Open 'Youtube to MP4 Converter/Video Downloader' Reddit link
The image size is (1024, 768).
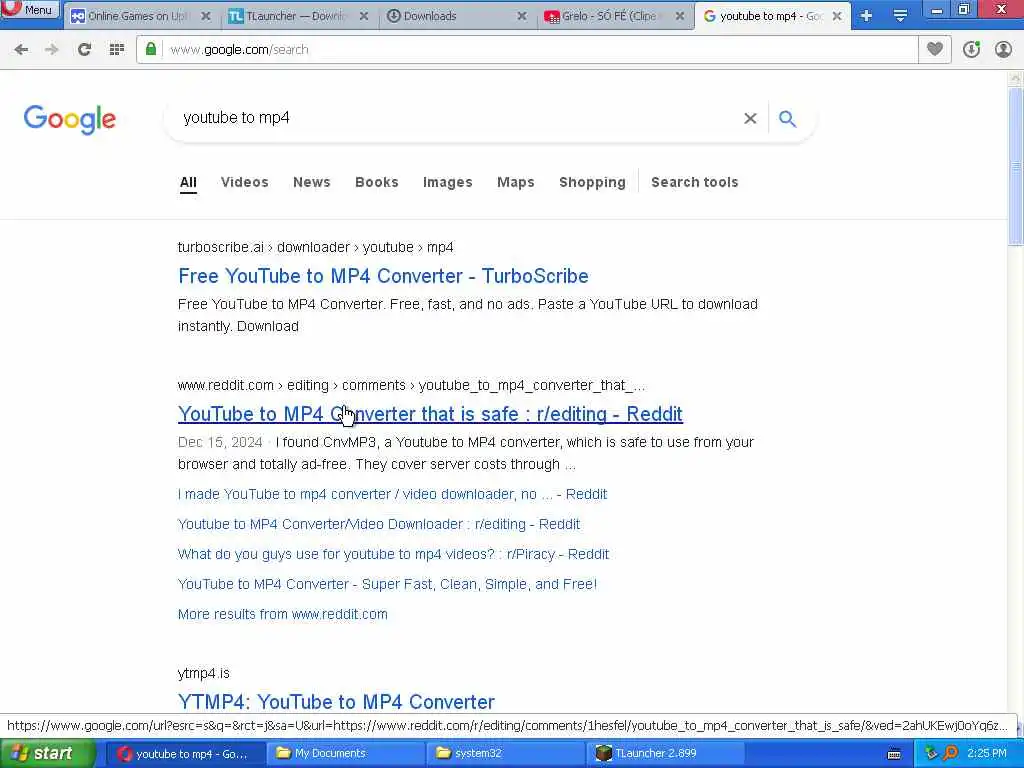point(379,524)
